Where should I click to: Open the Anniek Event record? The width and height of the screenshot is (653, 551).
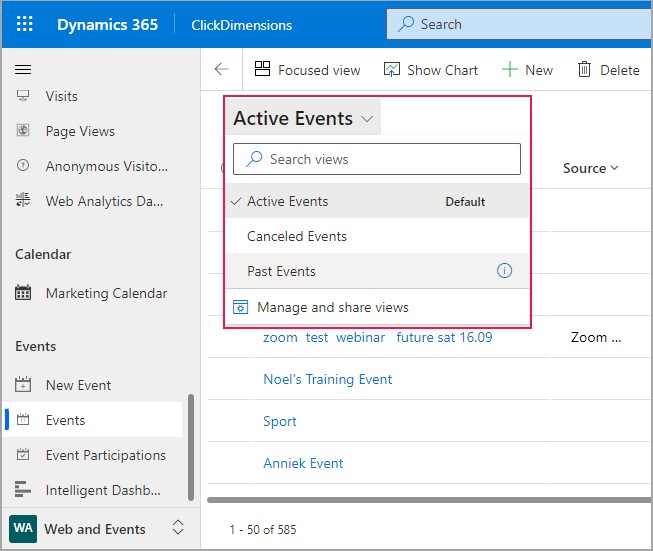coord(303,463)
